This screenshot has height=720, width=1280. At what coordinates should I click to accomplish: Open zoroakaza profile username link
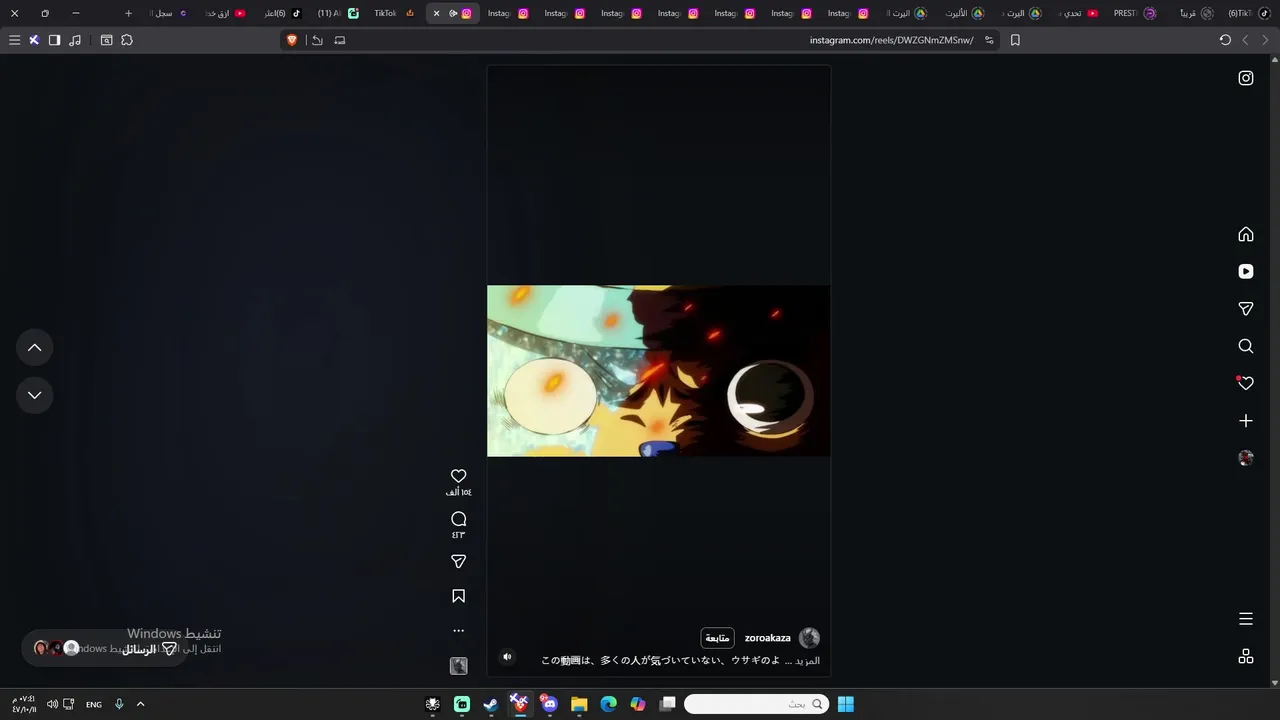click(x=768, y=638)
